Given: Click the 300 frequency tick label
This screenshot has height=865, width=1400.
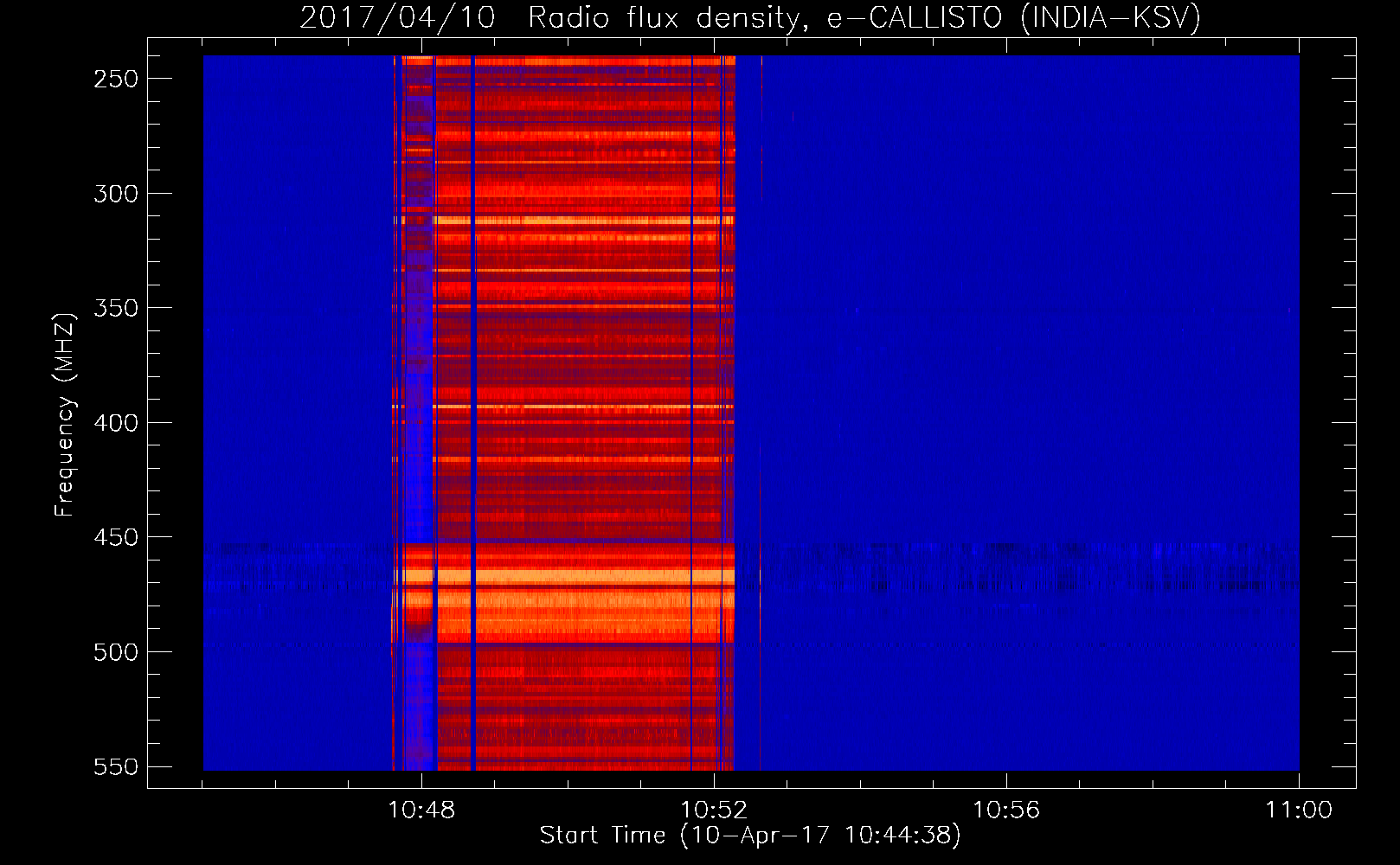Looking at the screenshot, I should point(116,194).
